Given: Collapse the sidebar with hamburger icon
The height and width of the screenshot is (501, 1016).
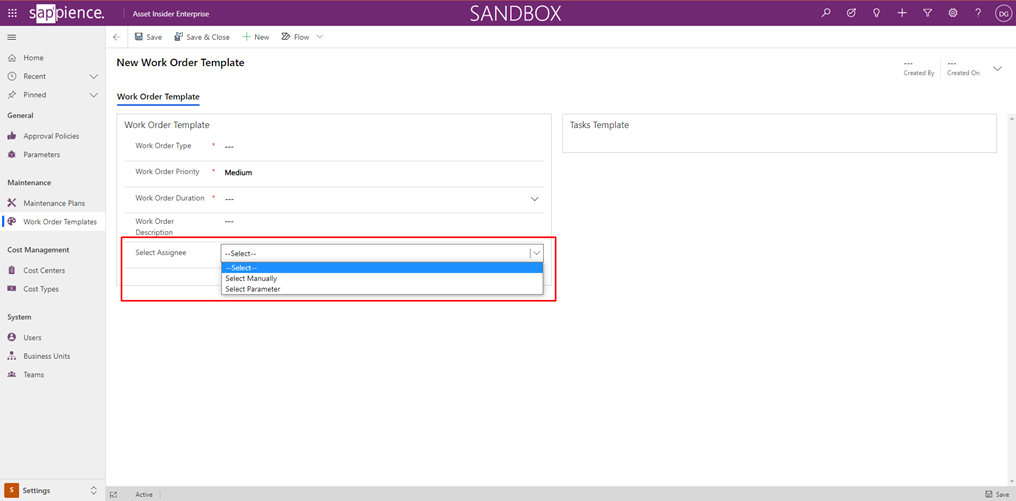Looking at the screenshot, I should coord(12,37).
